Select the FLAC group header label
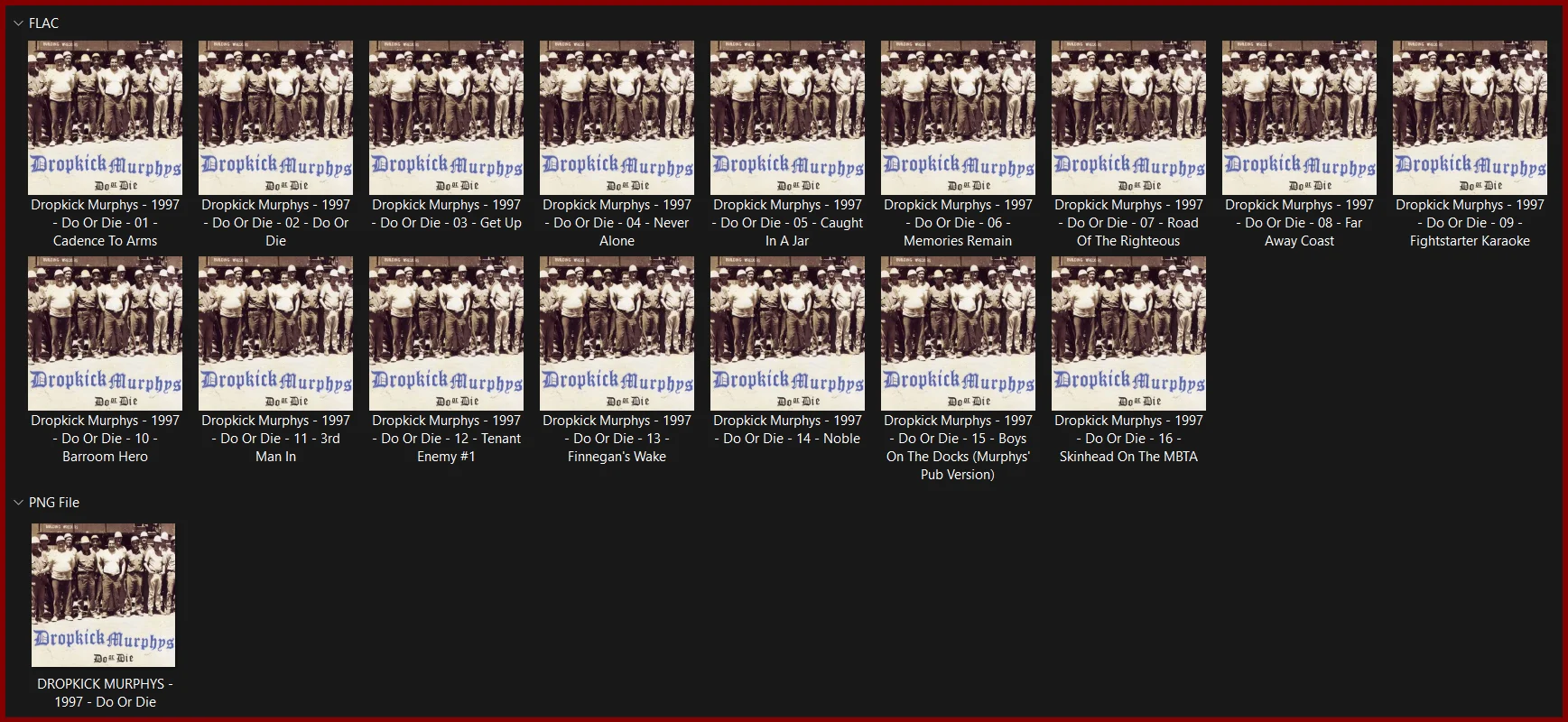The width and height of the screenshot is (1568, 722). click(43, 23)
